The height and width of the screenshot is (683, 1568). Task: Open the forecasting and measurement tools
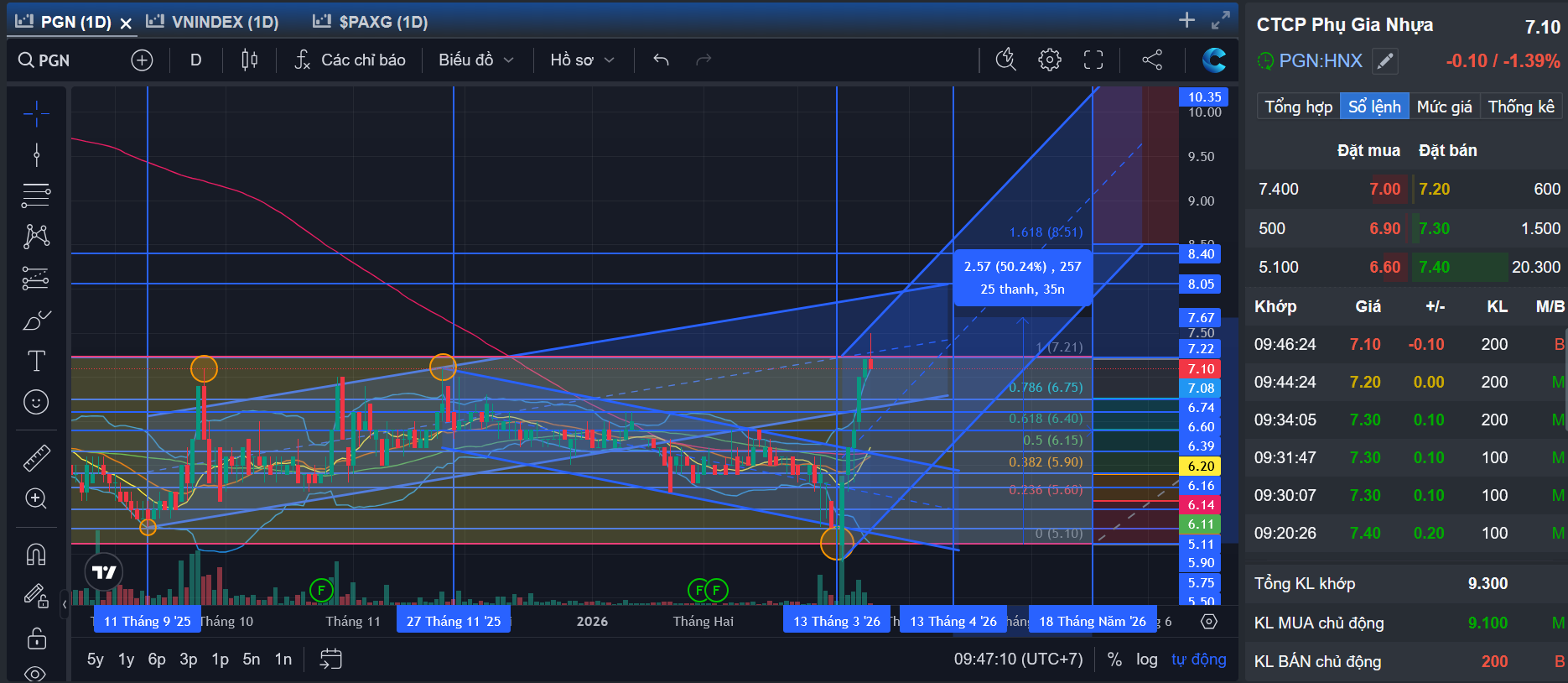pos(36,278)
